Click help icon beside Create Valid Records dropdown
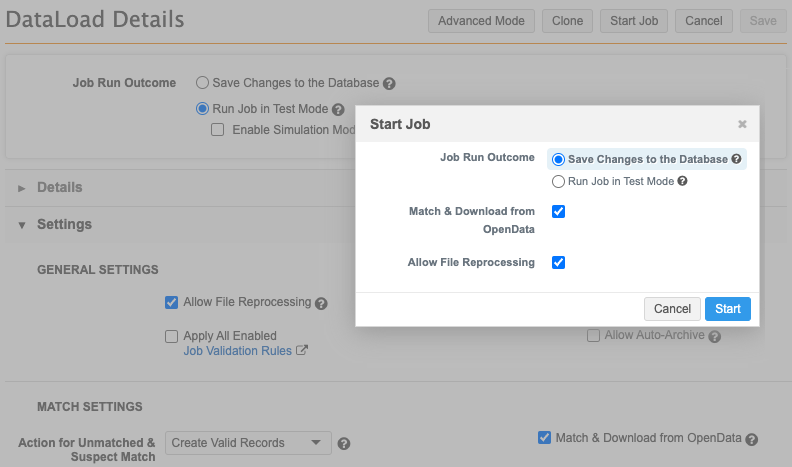This screenshot has width=792, height=467. 344,444
